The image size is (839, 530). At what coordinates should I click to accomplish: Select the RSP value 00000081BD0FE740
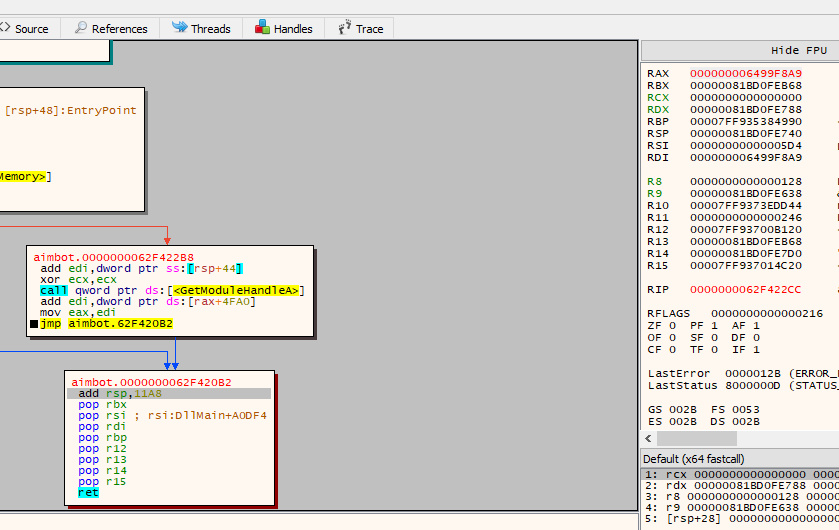click(745, 134)
